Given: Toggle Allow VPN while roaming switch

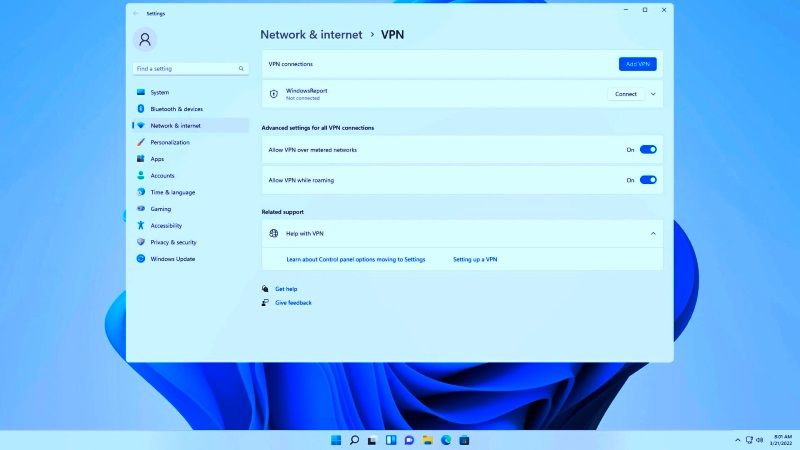Looking at the screenshot, I should [648, 180].
